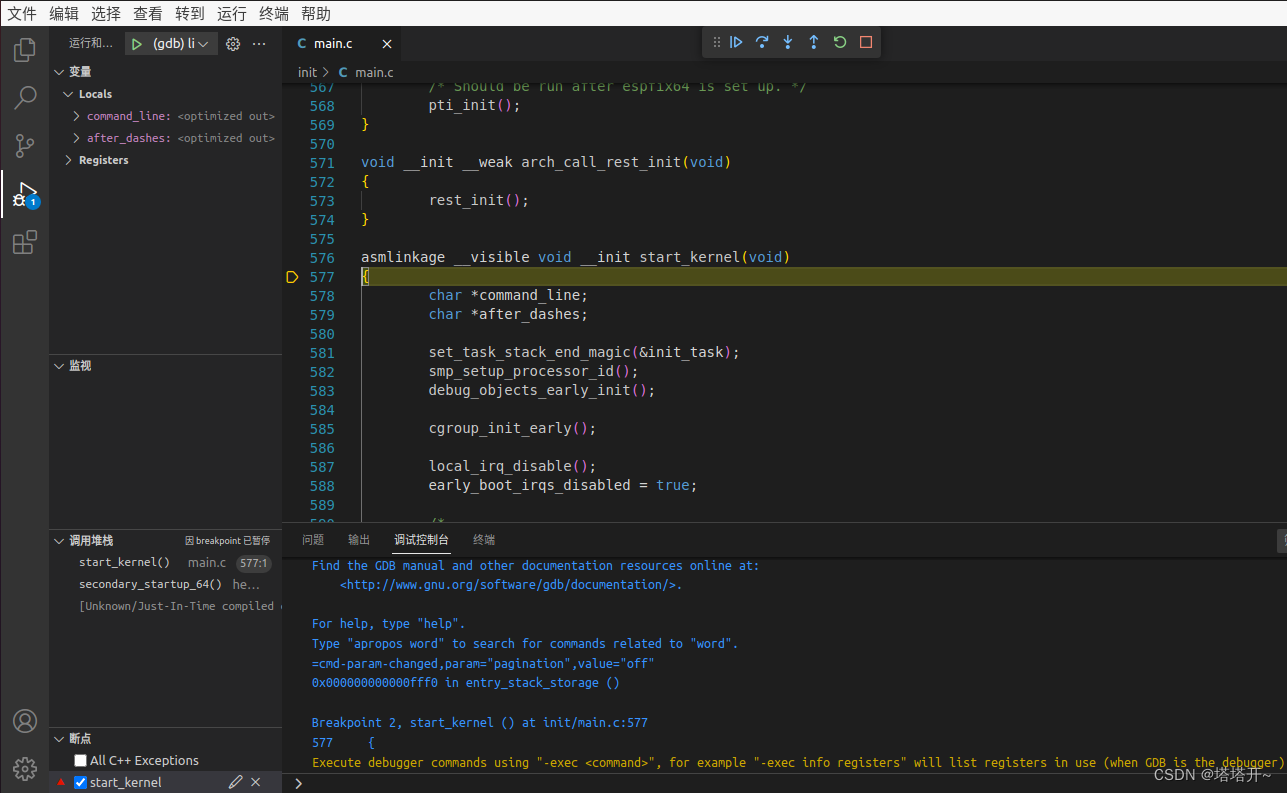Viewport: 1287px width, 793px height.
Task: Open the GDB documentation link
Action: 510,584
